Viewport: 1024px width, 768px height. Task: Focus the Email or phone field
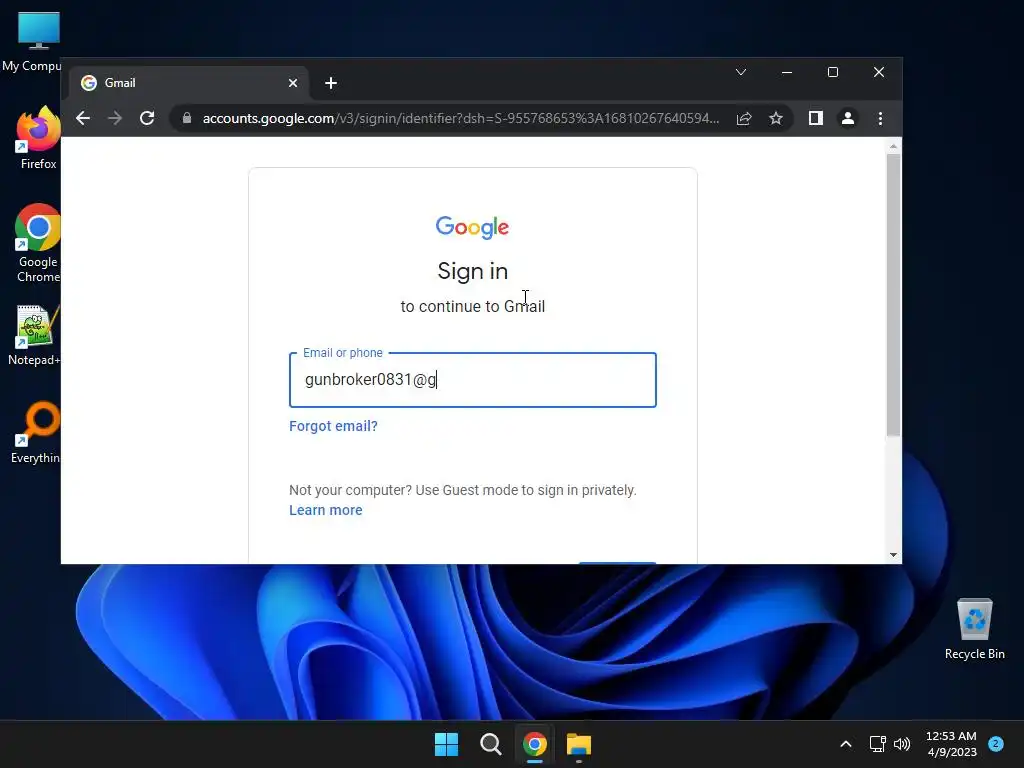tap(473, 380)
